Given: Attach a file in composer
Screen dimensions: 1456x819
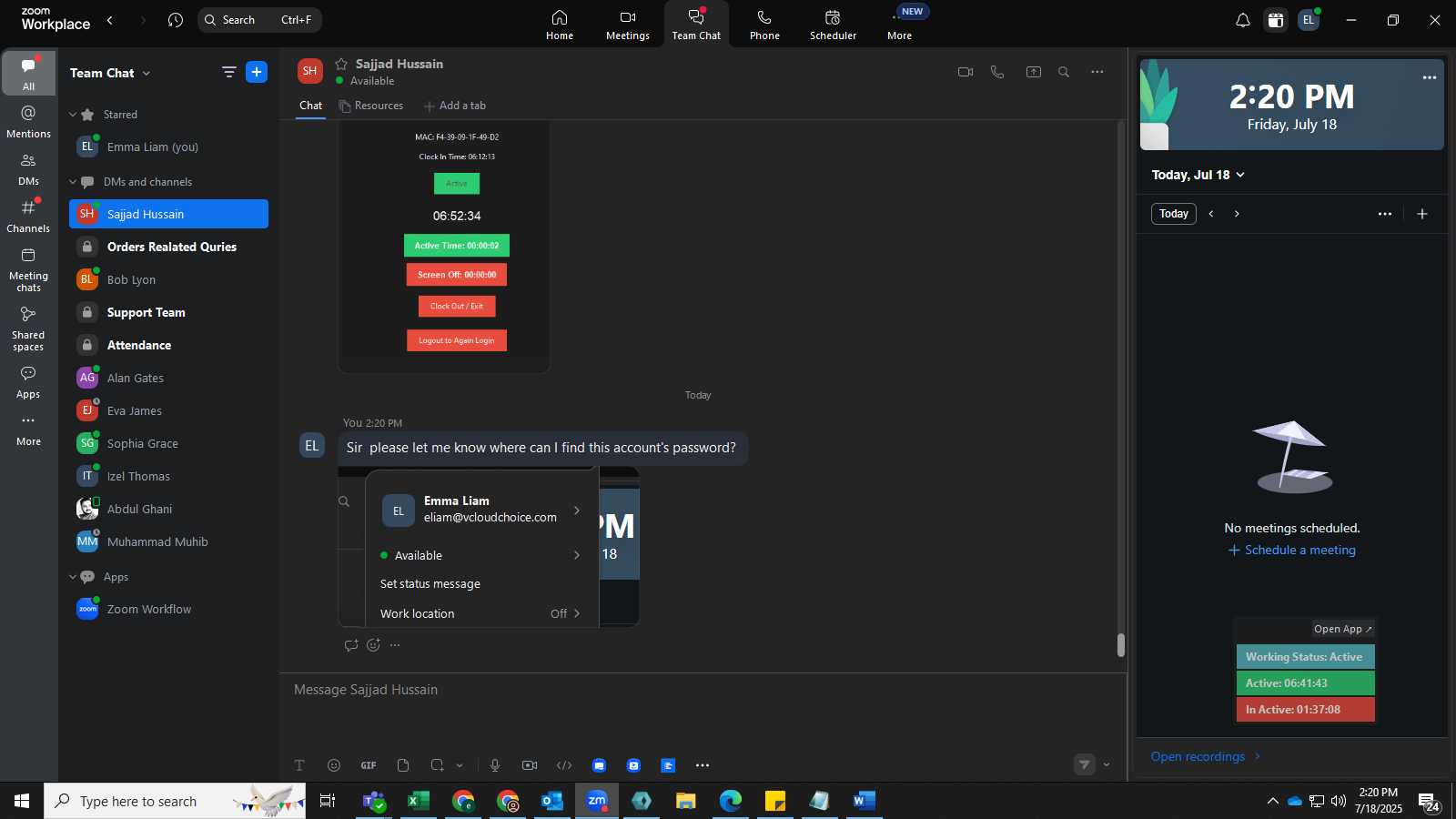Looking at the screenshot, I should (403, 765).
